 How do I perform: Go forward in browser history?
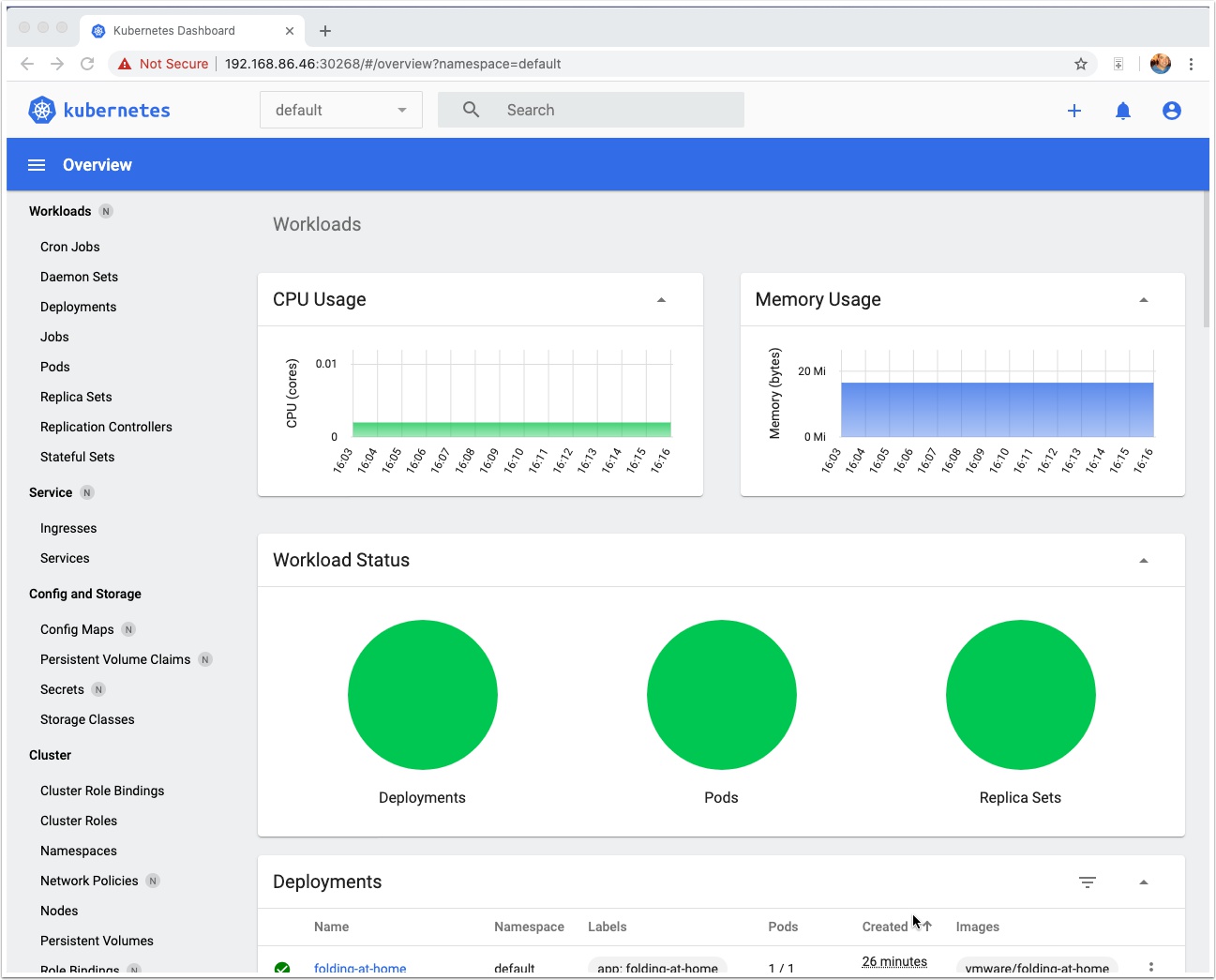[57, 64]
